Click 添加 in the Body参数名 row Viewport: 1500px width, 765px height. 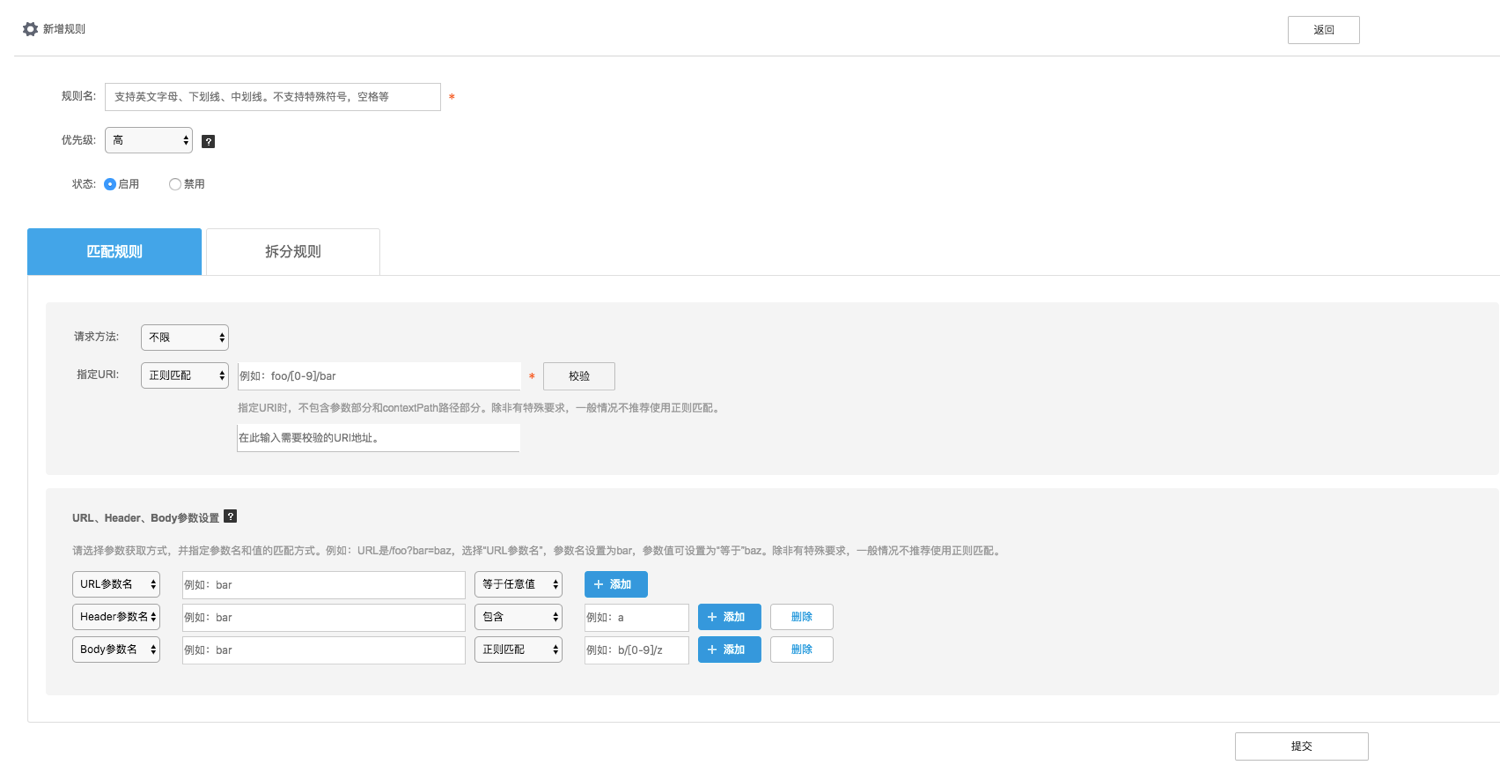point(729,649)
